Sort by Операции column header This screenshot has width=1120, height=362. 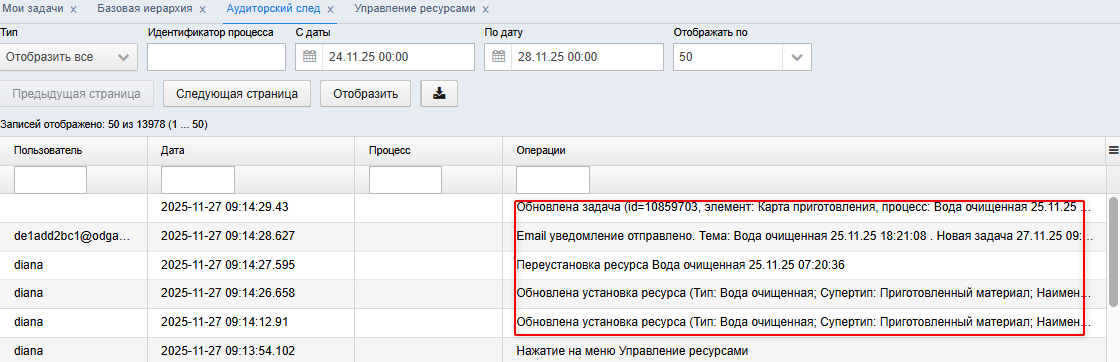click(x=541, y=150)
